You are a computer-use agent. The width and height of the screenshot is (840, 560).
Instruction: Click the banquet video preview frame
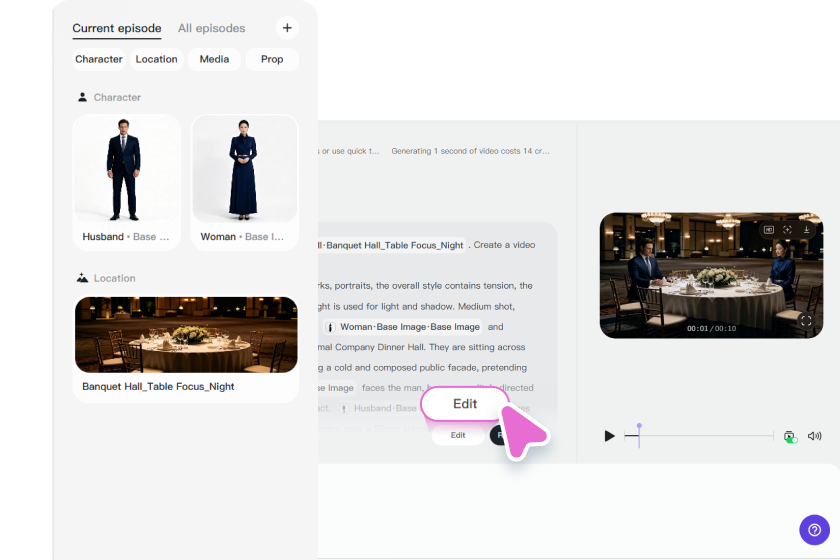(x=711, y=275)
